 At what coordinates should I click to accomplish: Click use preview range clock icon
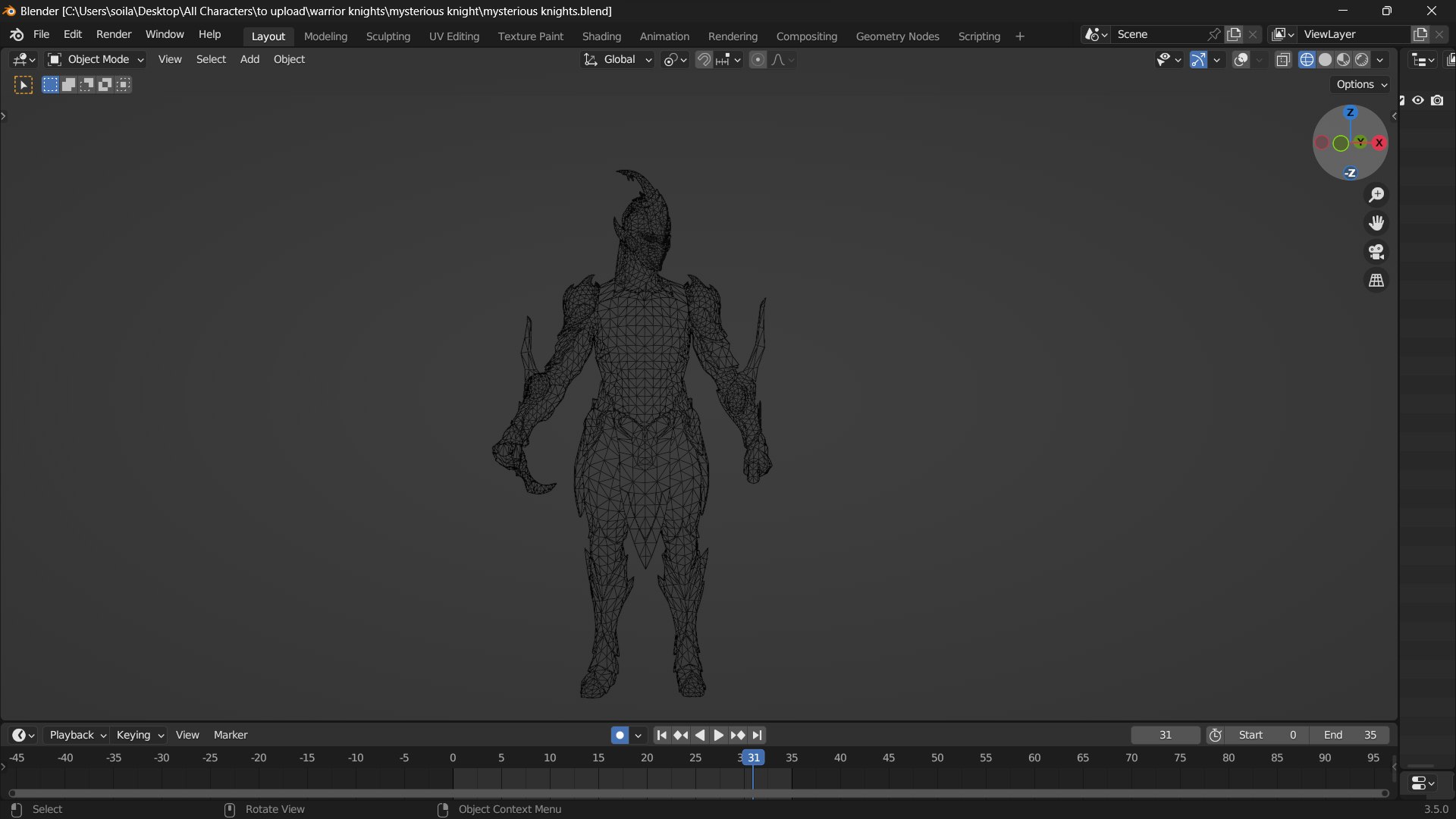[1216, 735]
